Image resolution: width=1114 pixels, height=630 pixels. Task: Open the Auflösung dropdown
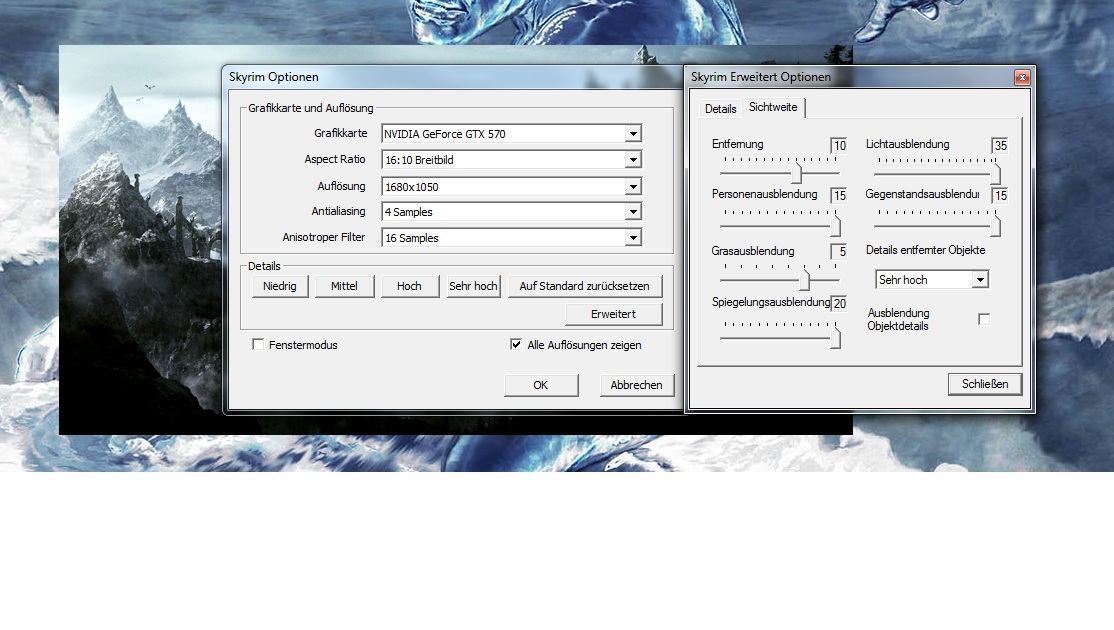[x=512, y=187]
